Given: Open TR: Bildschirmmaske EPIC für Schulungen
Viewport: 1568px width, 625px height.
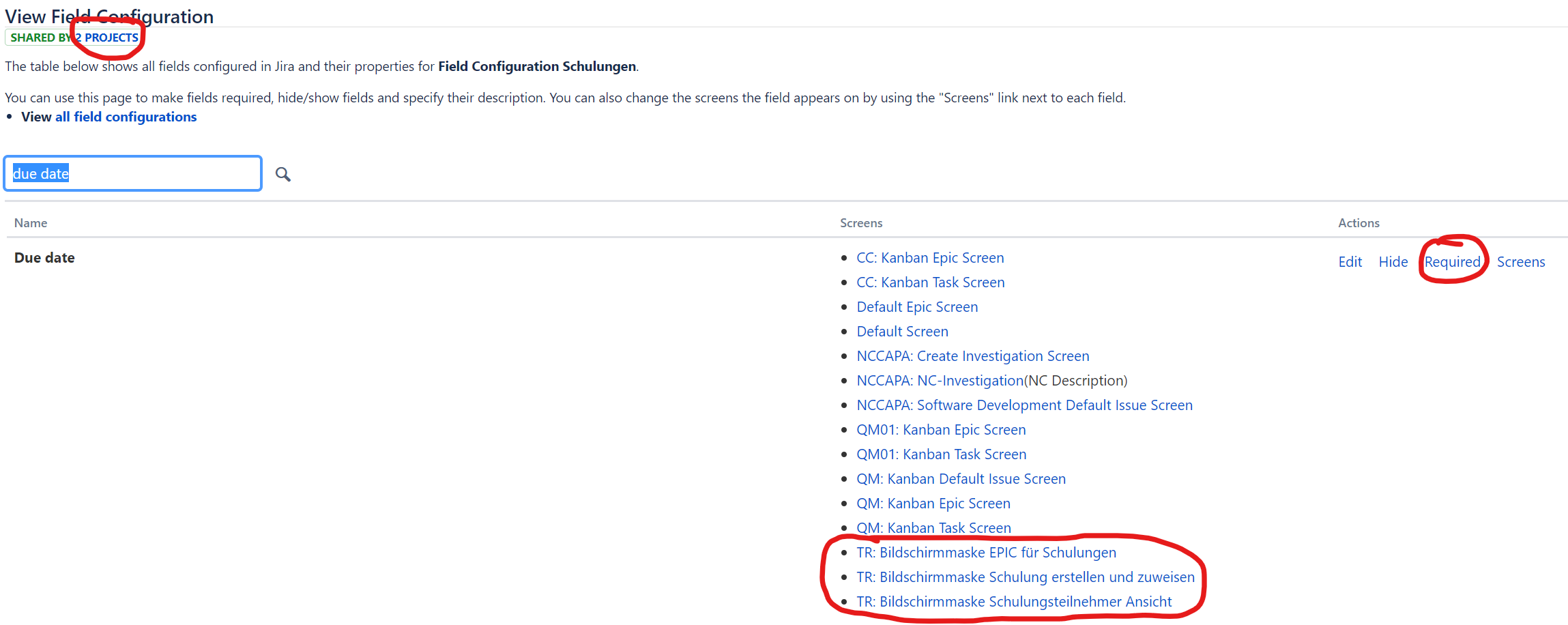Looking at the screenshot, I should pos(986,553).
